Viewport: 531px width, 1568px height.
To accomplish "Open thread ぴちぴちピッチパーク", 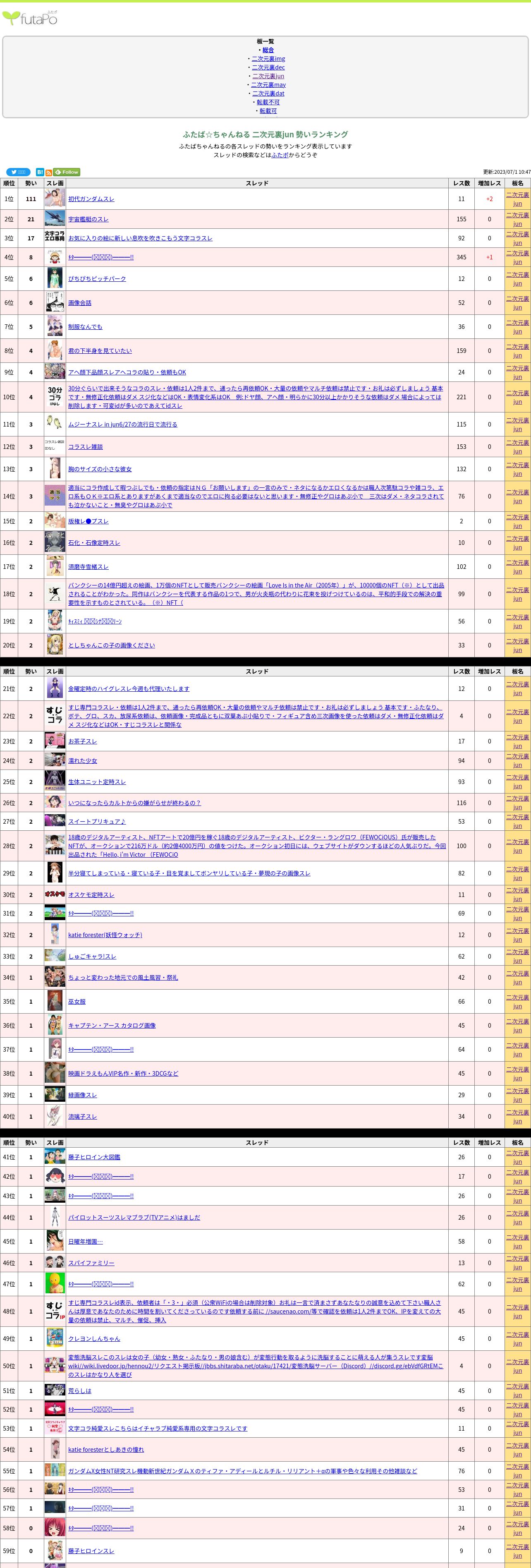I will [x=97, y=279].
